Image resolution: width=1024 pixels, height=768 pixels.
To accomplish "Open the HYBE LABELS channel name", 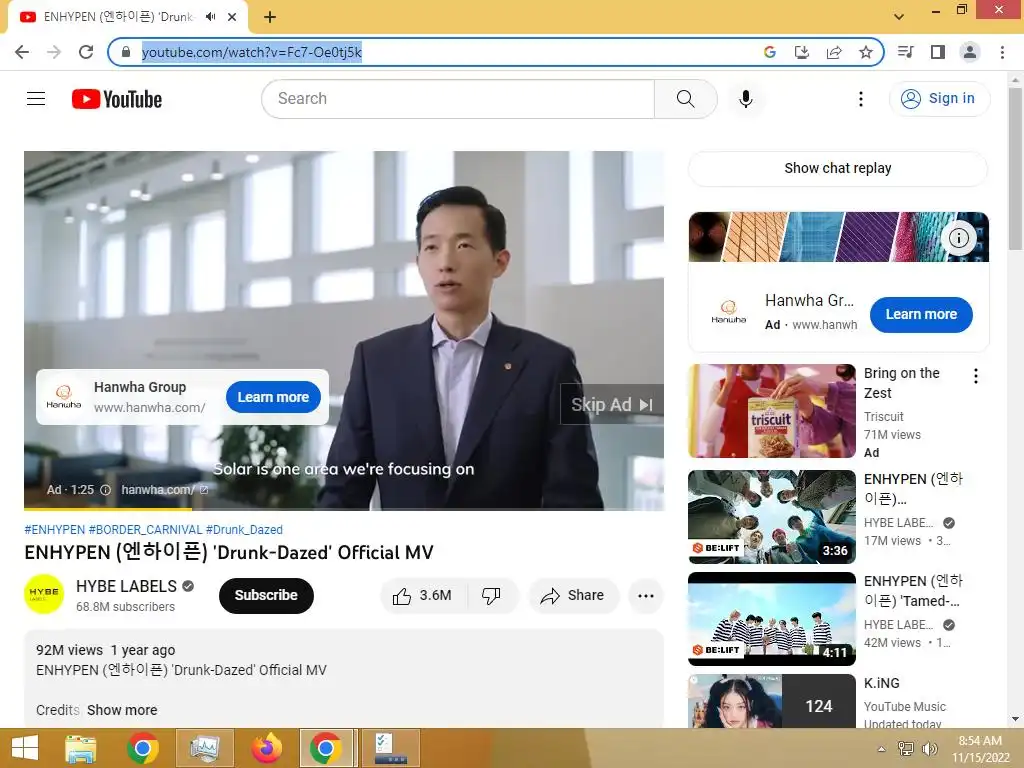I will pyautogui.click(x=127, y=586).
